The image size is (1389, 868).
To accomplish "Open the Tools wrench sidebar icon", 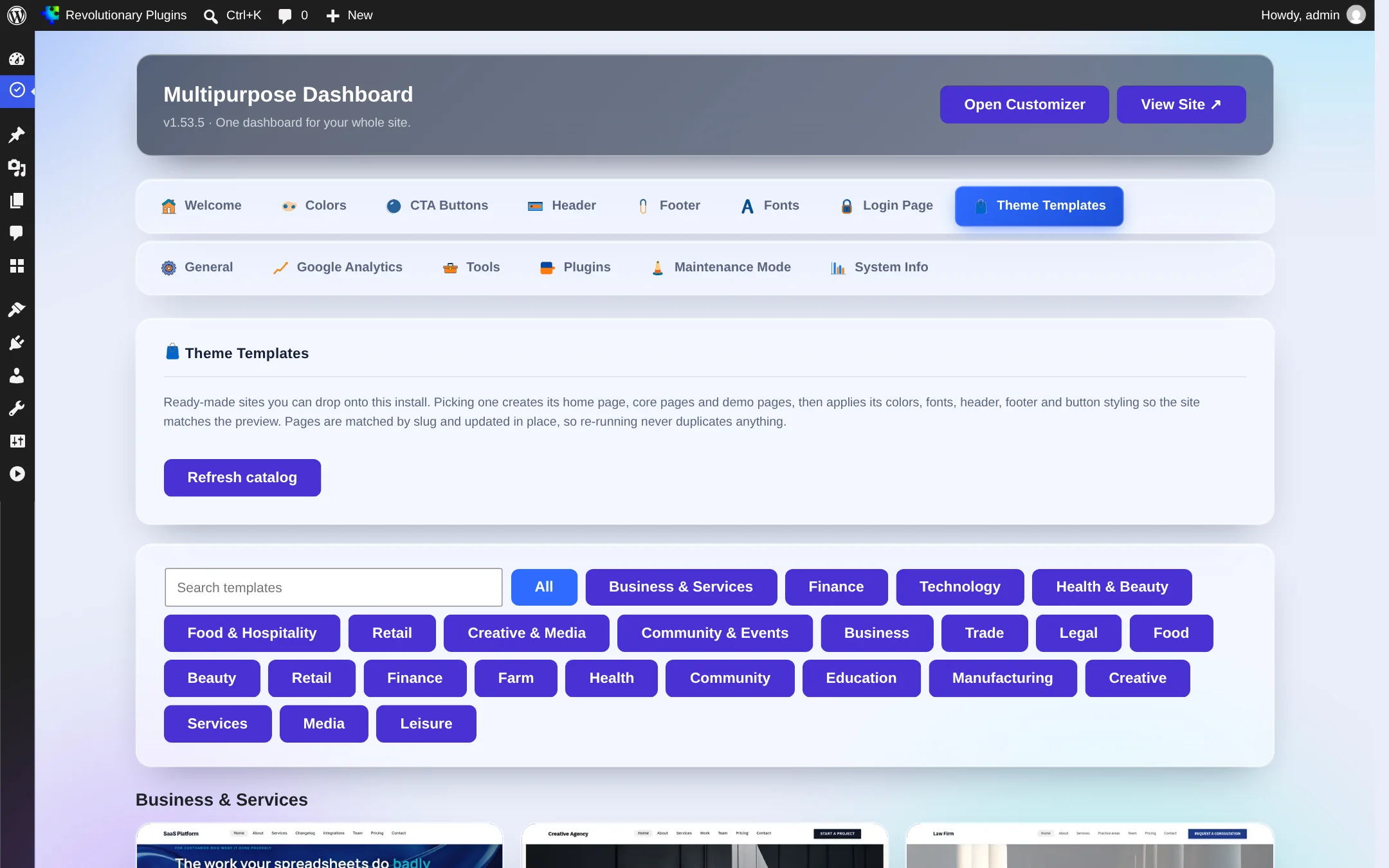I will pos(17,408).
